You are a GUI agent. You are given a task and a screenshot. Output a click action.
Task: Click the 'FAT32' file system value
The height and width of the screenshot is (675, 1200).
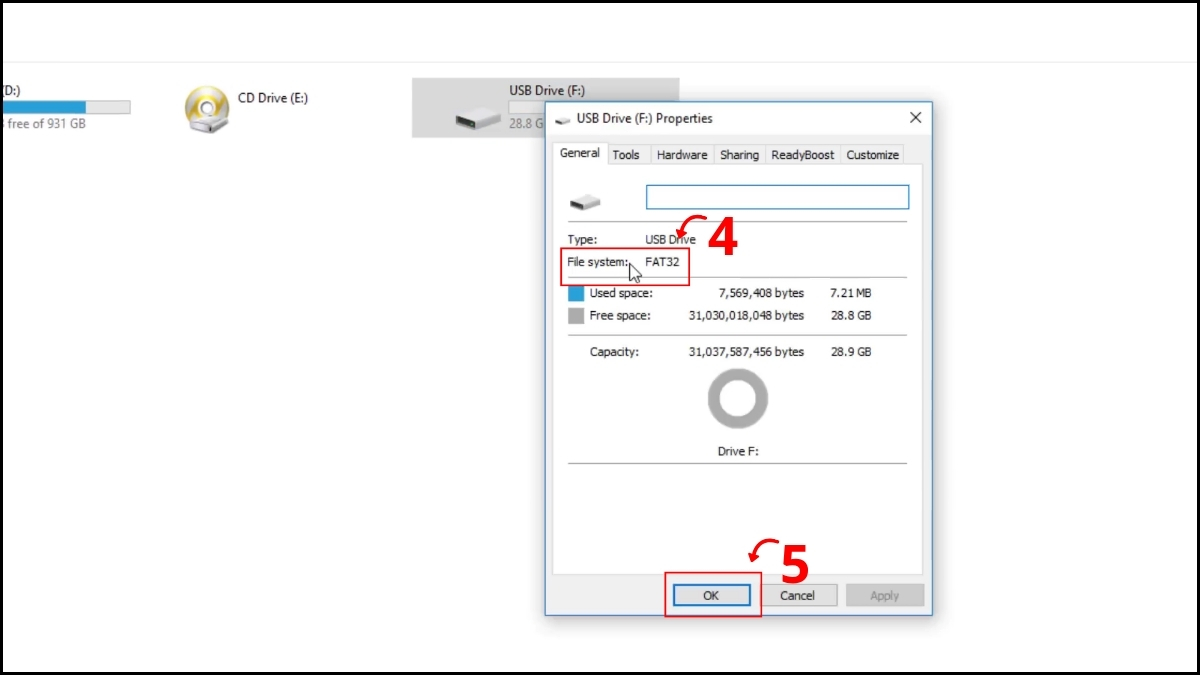tap(662, 262)
